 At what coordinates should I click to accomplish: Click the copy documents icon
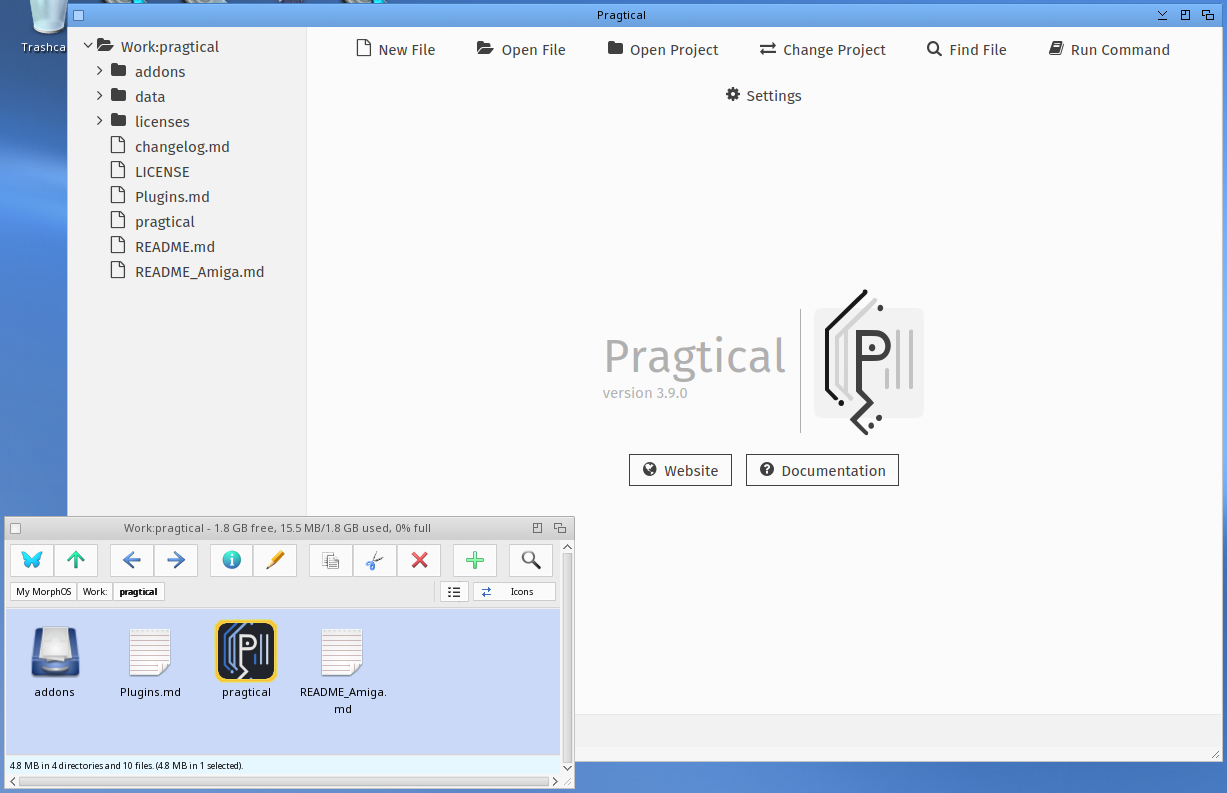click(x=331, y=560)
